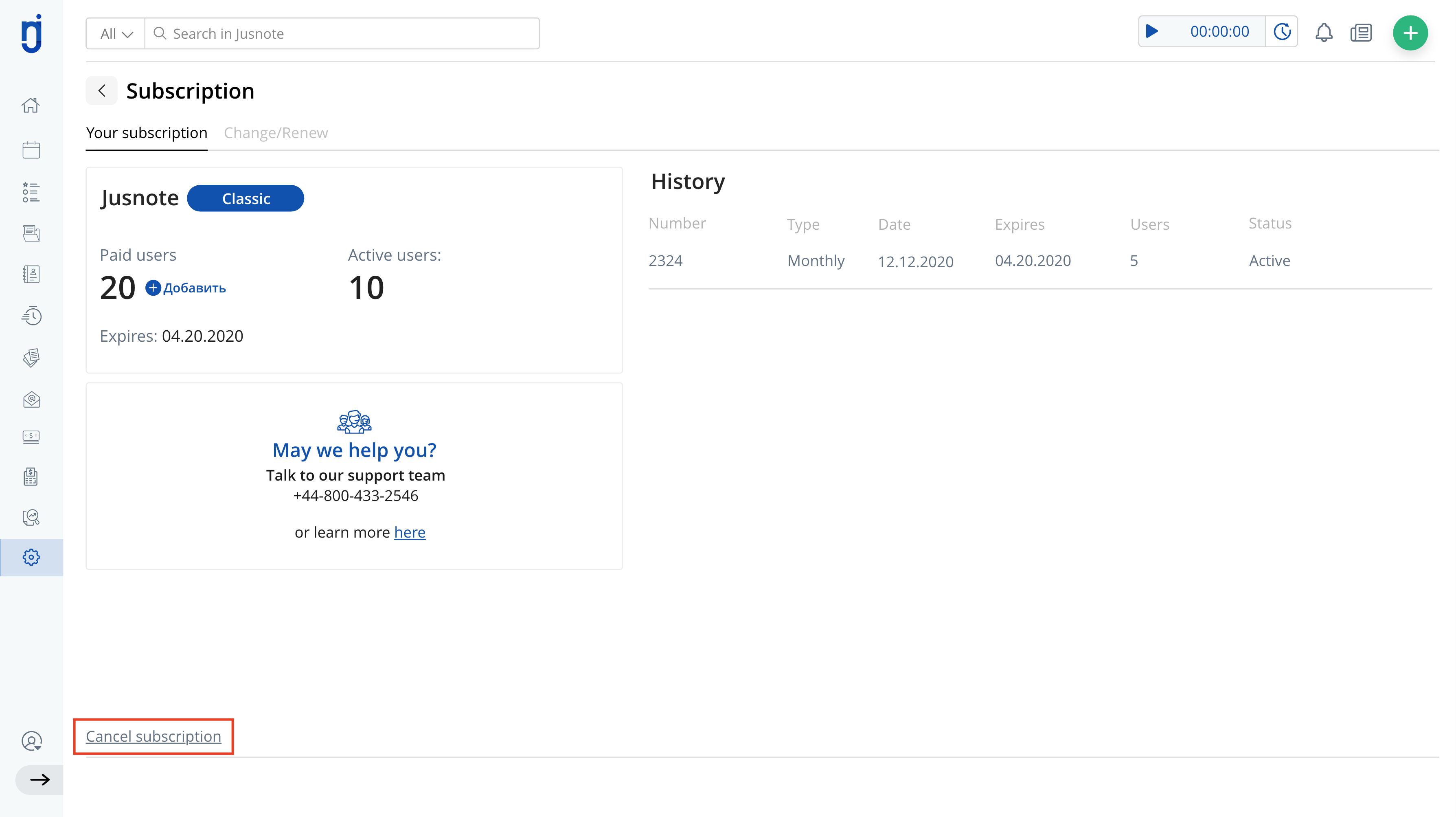The height and width of the screenshot is (817, 1456).
Task: Click the support team people icon
Action: tap(354, 422)
